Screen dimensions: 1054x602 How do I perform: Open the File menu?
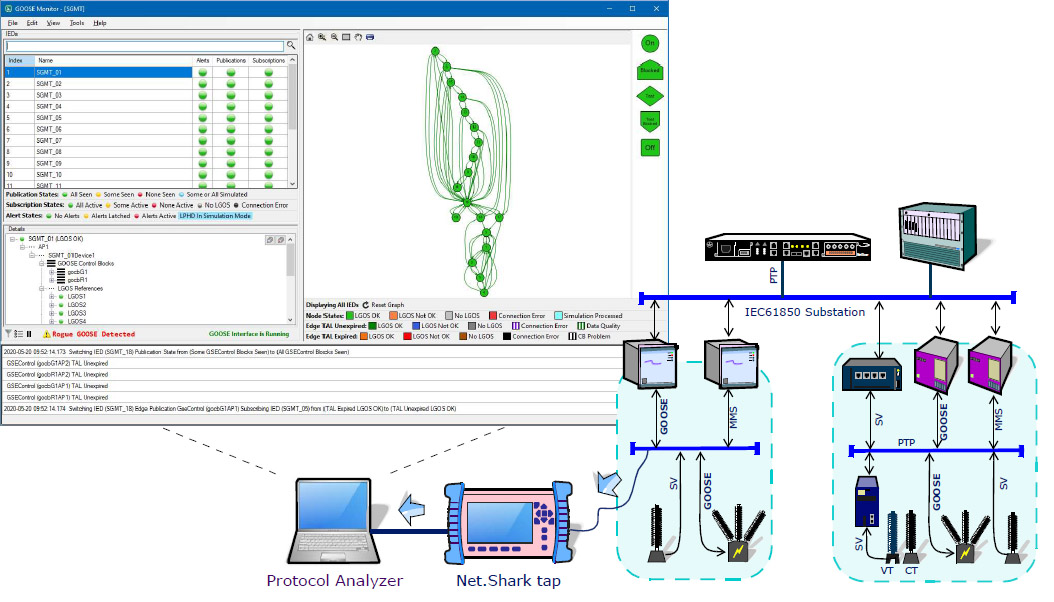click(13, 23)
